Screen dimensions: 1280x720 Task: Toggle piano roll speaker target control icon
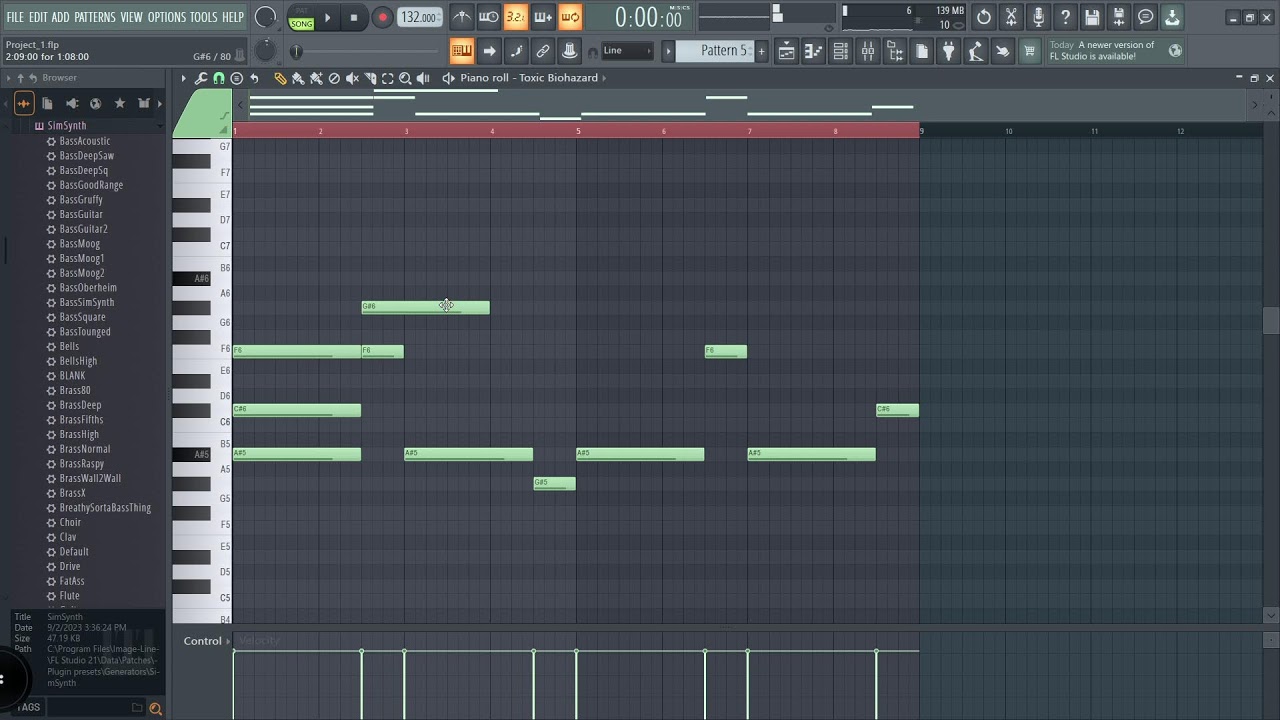[448, 78]
